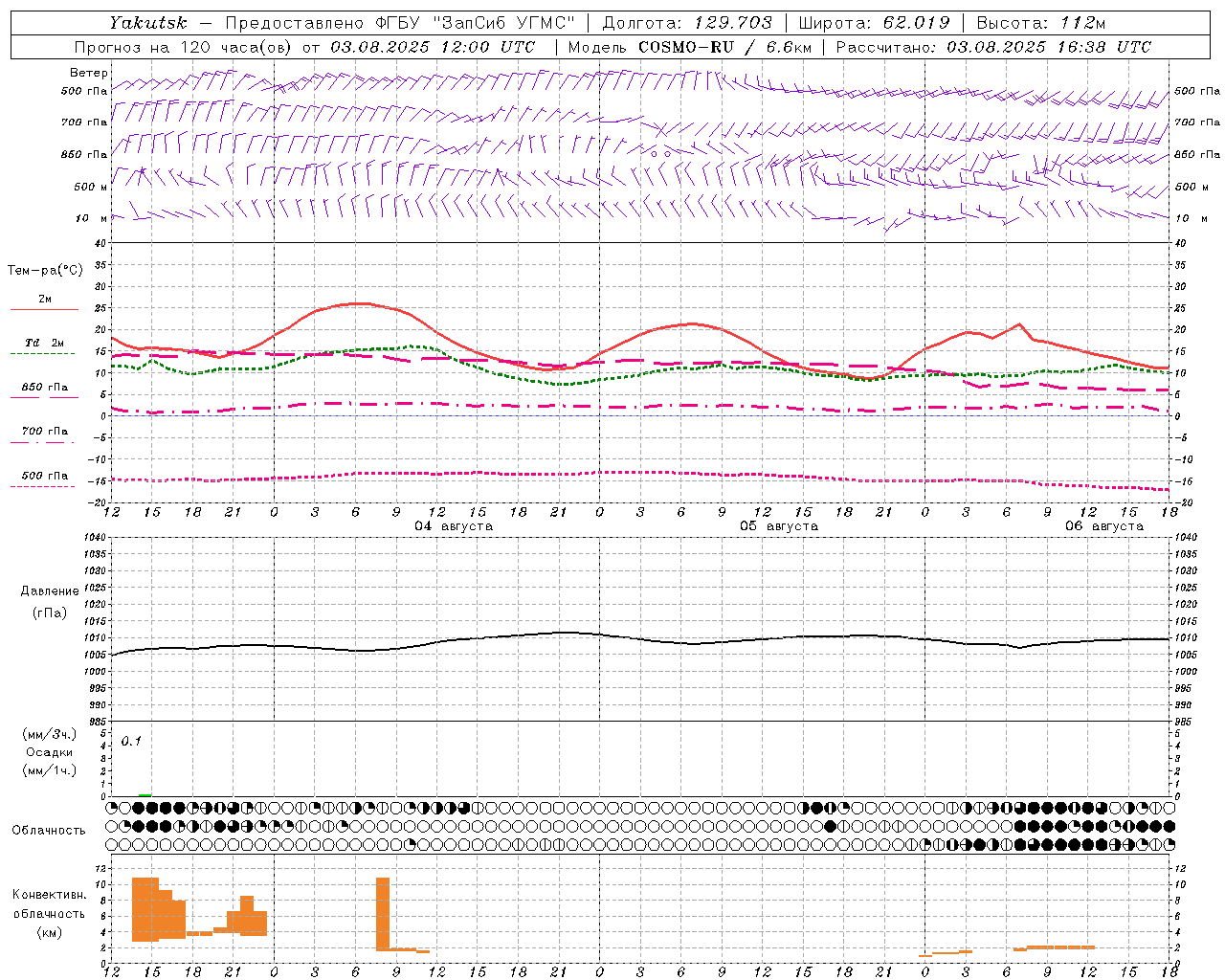Click the Облачность cloud cover label

[x=49, y=831]
